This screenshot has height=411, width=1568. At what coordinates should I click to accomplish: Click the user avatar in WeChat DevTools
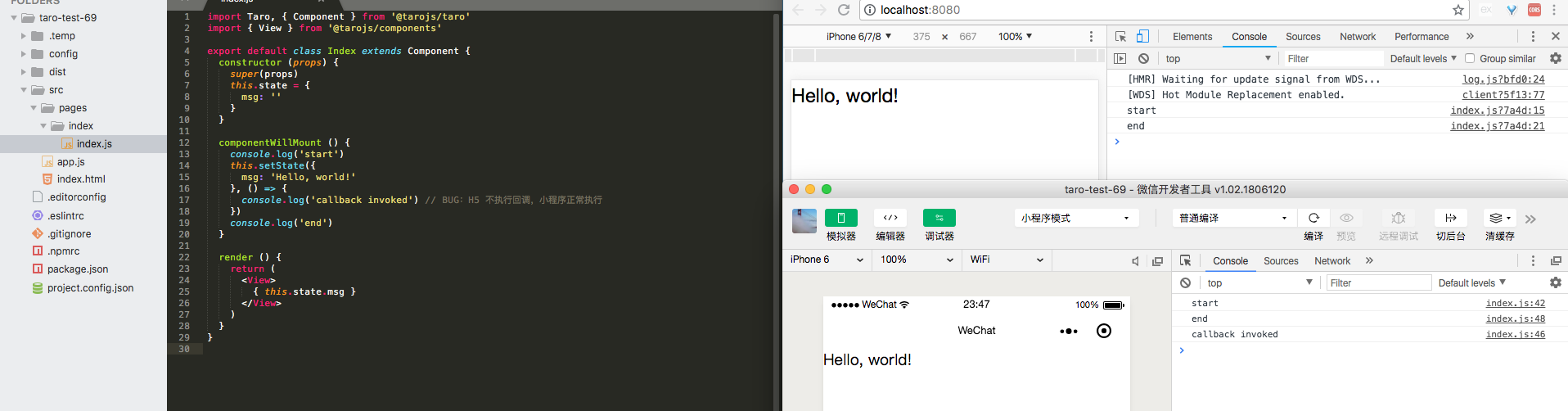coord(804,221)
